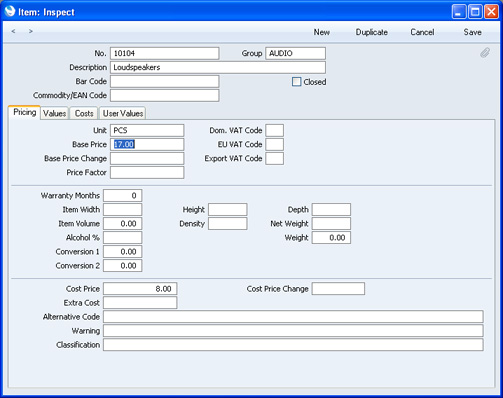
Task: Focus the Item Volume field
Action: pyautogui.click(x=123, y=223)
